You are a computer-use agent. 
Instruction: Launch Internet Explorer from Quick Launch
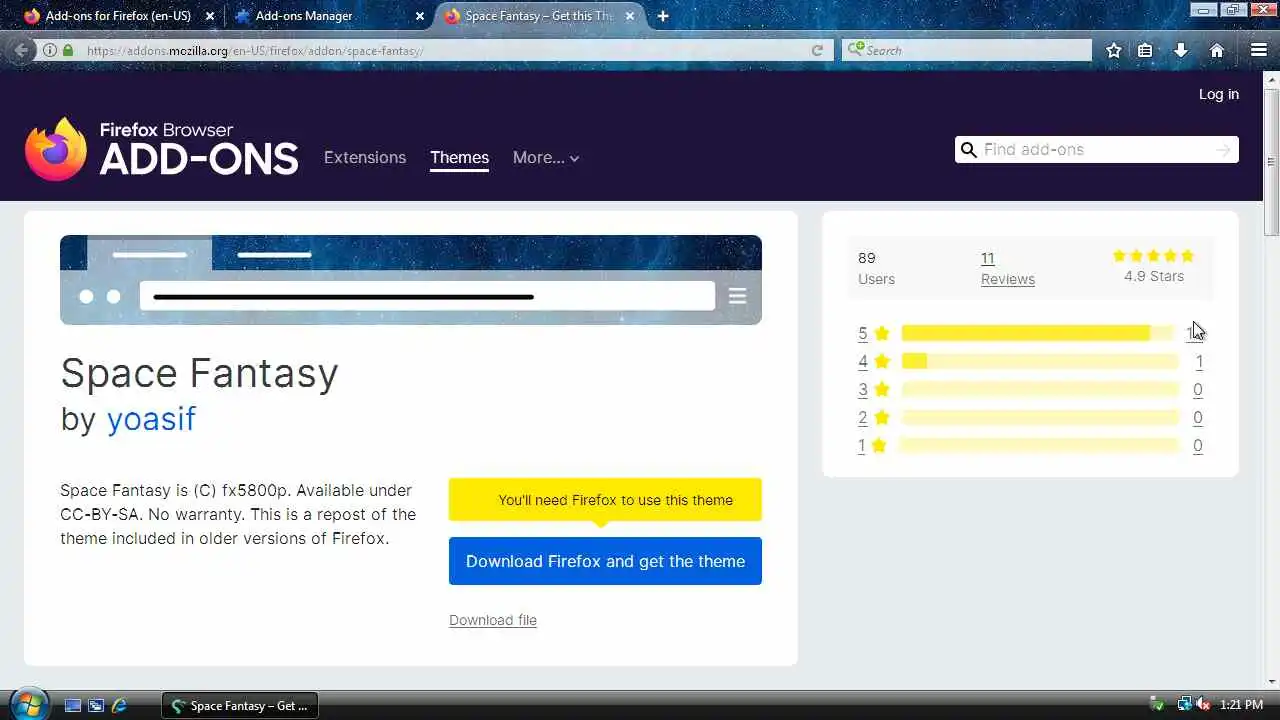(x=119, y=705)
